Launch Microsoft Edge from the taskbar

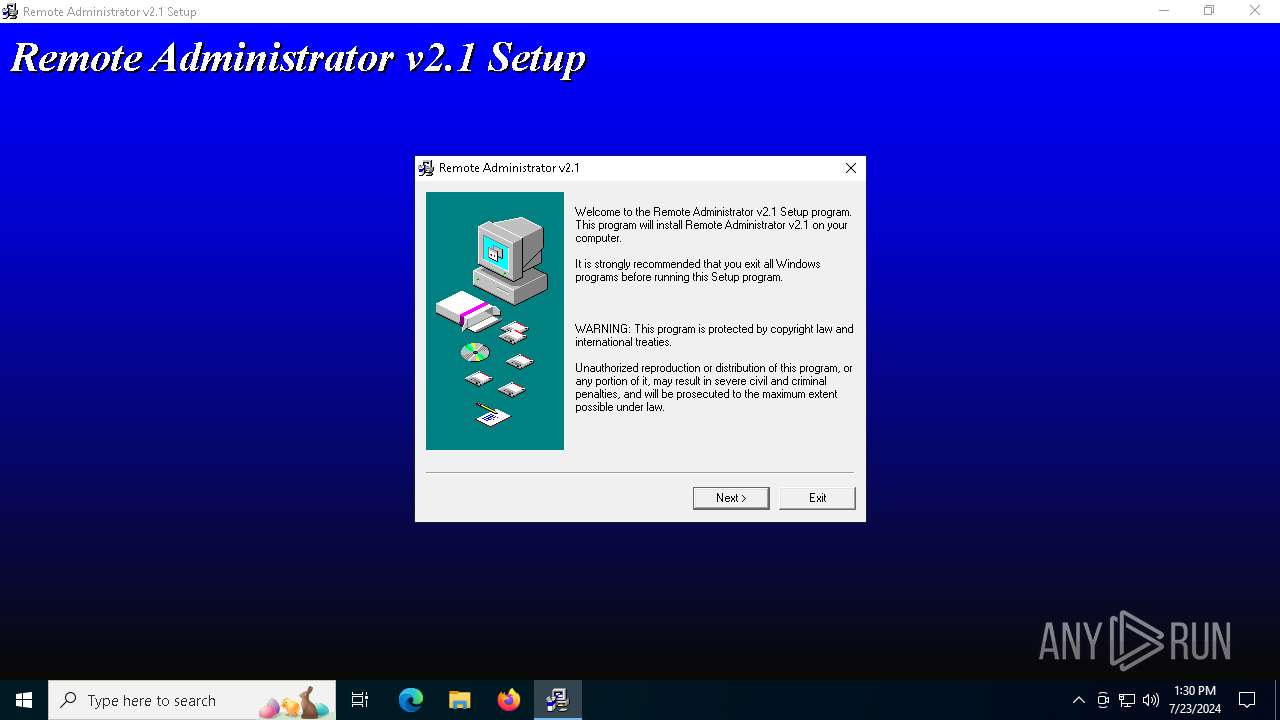tap(411, 700)
